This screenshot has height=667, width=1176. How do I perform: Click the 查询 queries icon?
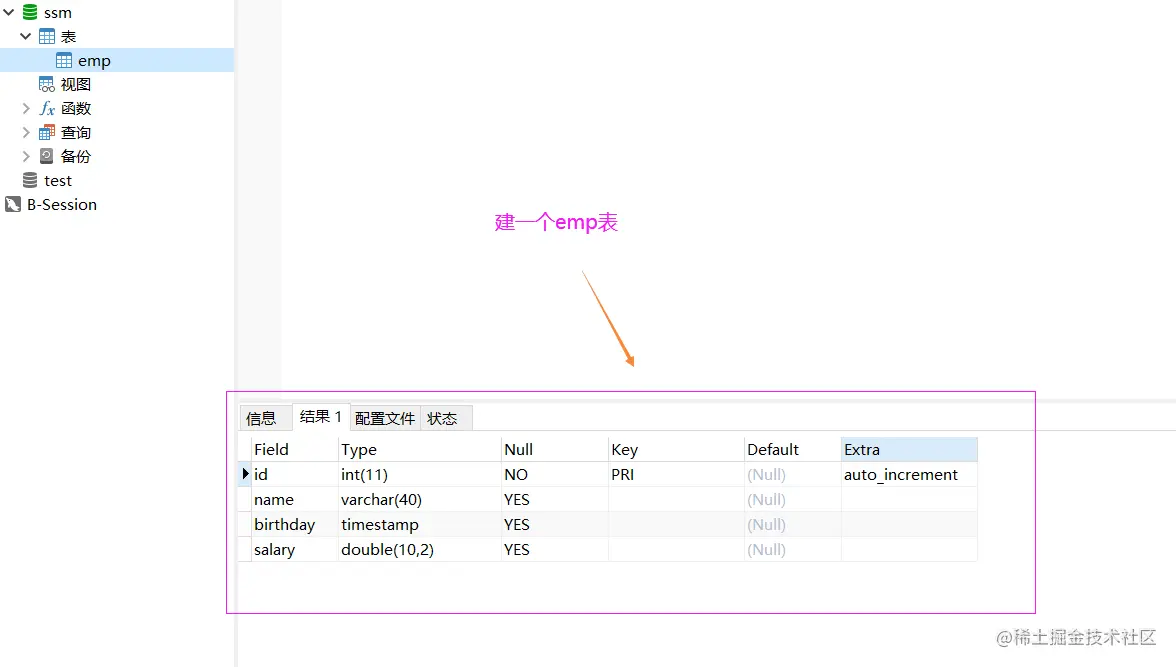coord(46,132)
